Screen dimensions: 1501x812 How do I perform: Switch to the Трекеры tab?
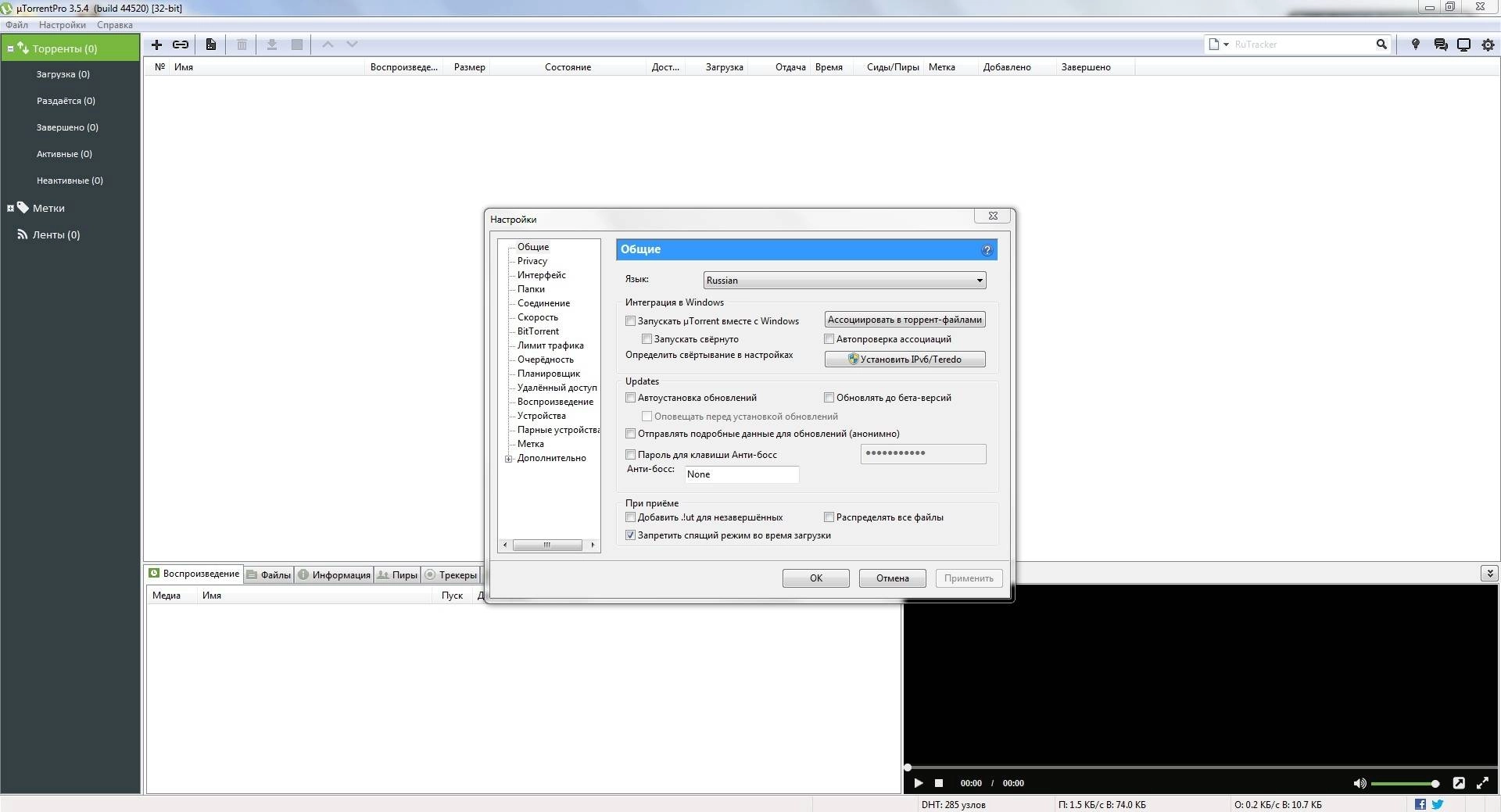point(450,575)
